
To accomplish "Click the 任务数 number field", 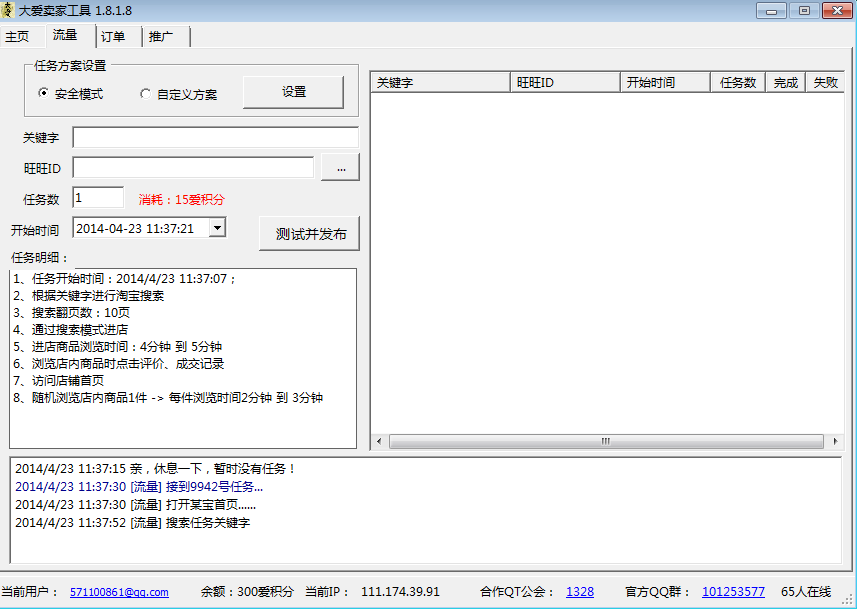I will pos(97,197).
